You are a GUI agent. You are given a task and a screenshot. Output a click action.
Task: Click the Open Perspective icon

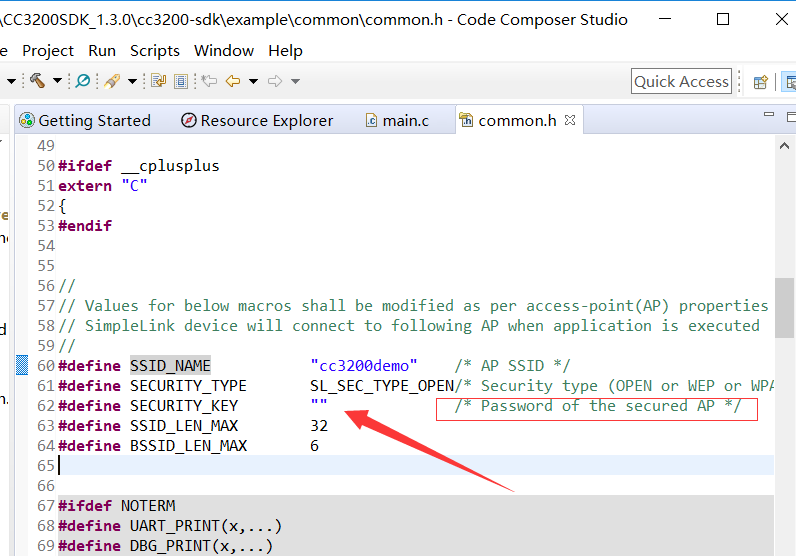760,82
